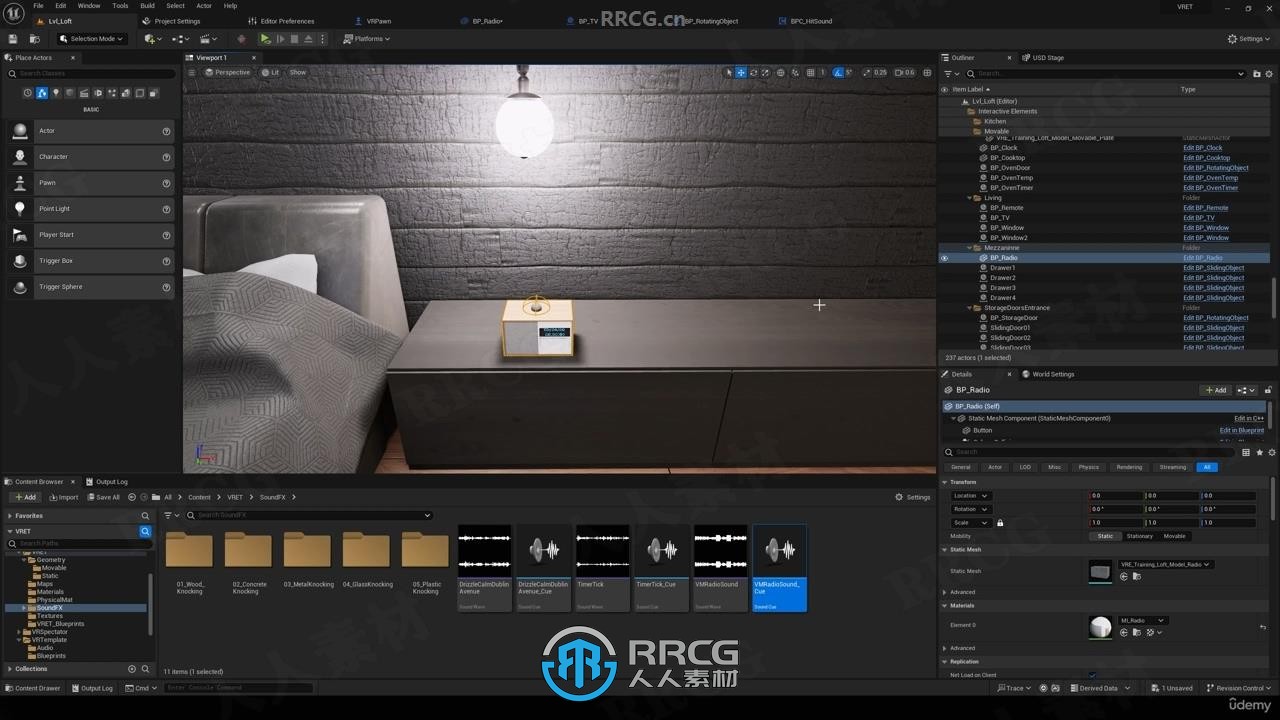Click Edit in Blueprint link for Button

[1242, 430]
